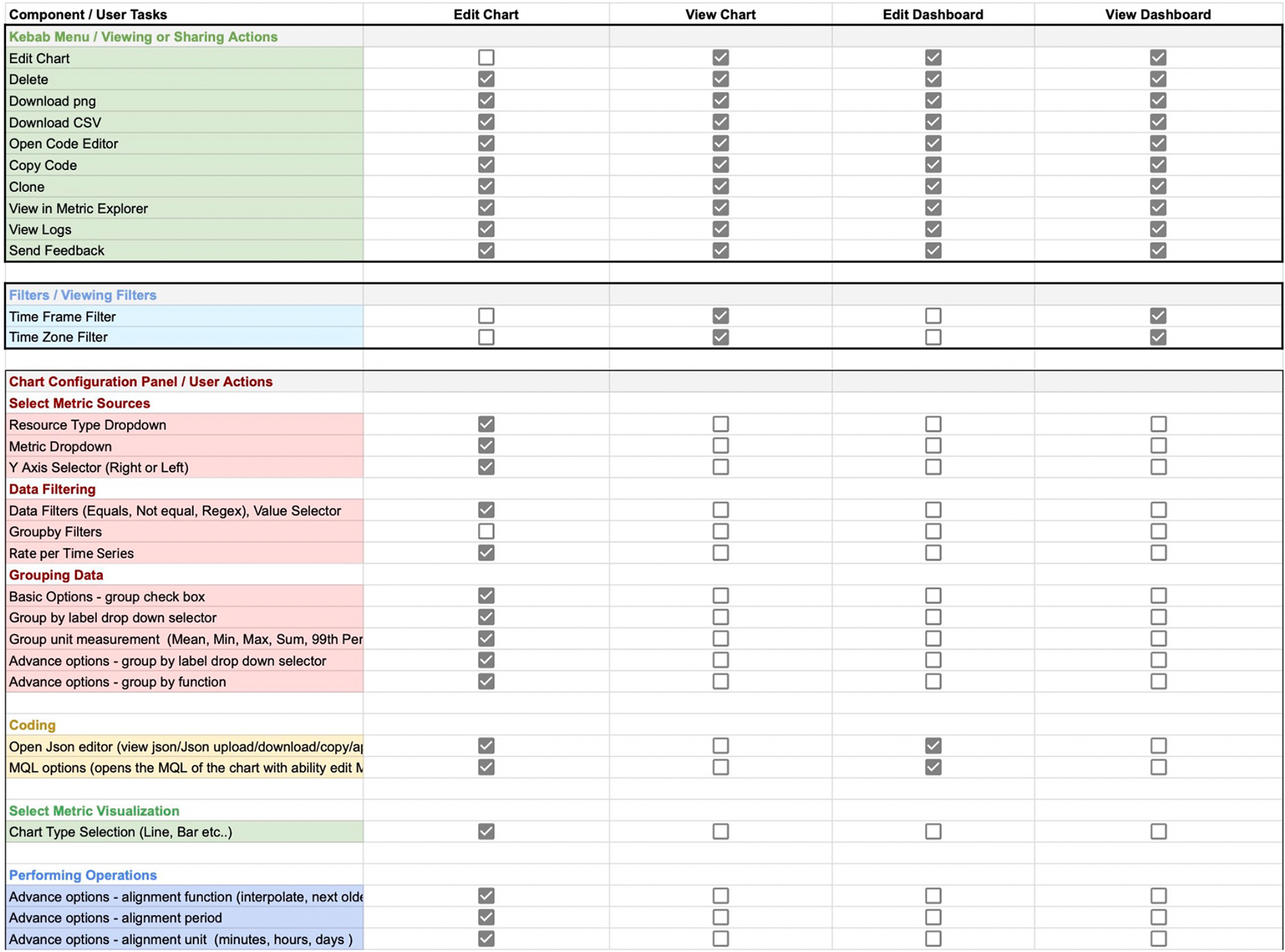Viewport: 1285px width, 952px height.
Task: Check Resource Type Dropdown under View Dashboard
Action: click(x=1158, y=424)
